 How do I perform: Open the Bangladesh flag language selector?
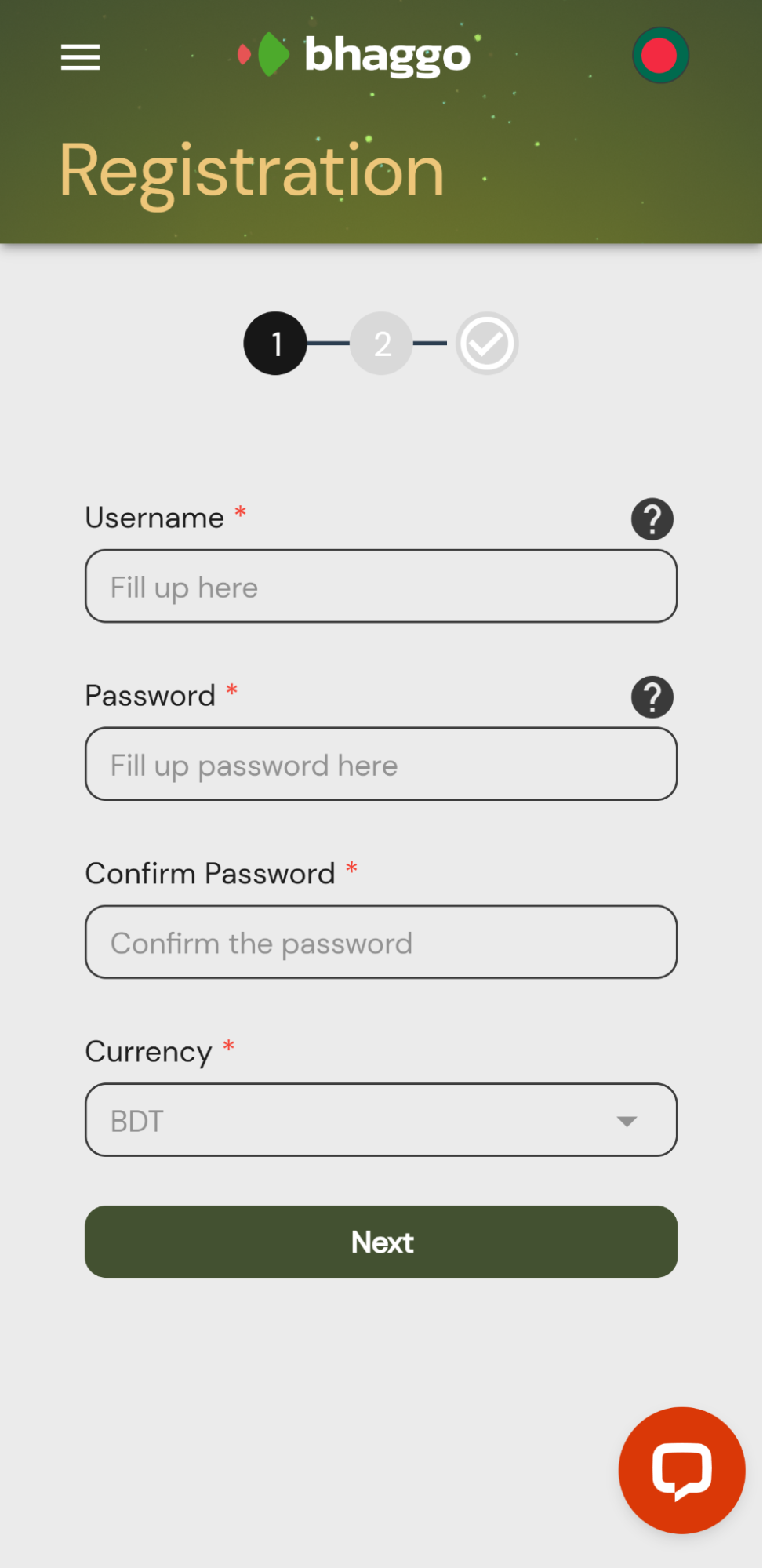660,56
